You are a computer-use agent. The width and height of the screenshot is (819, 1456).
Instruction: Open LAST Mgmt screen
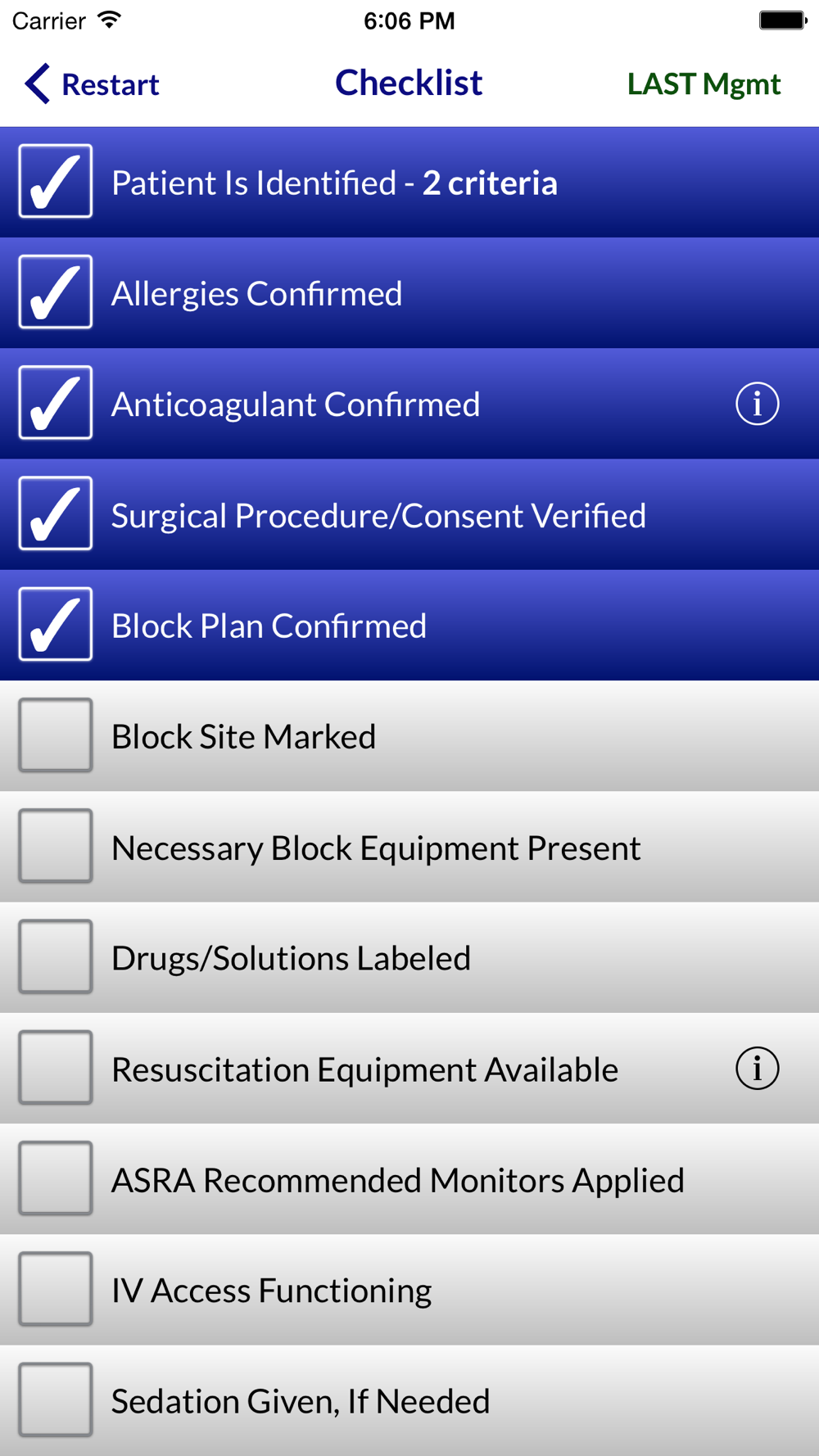point(704,84)
